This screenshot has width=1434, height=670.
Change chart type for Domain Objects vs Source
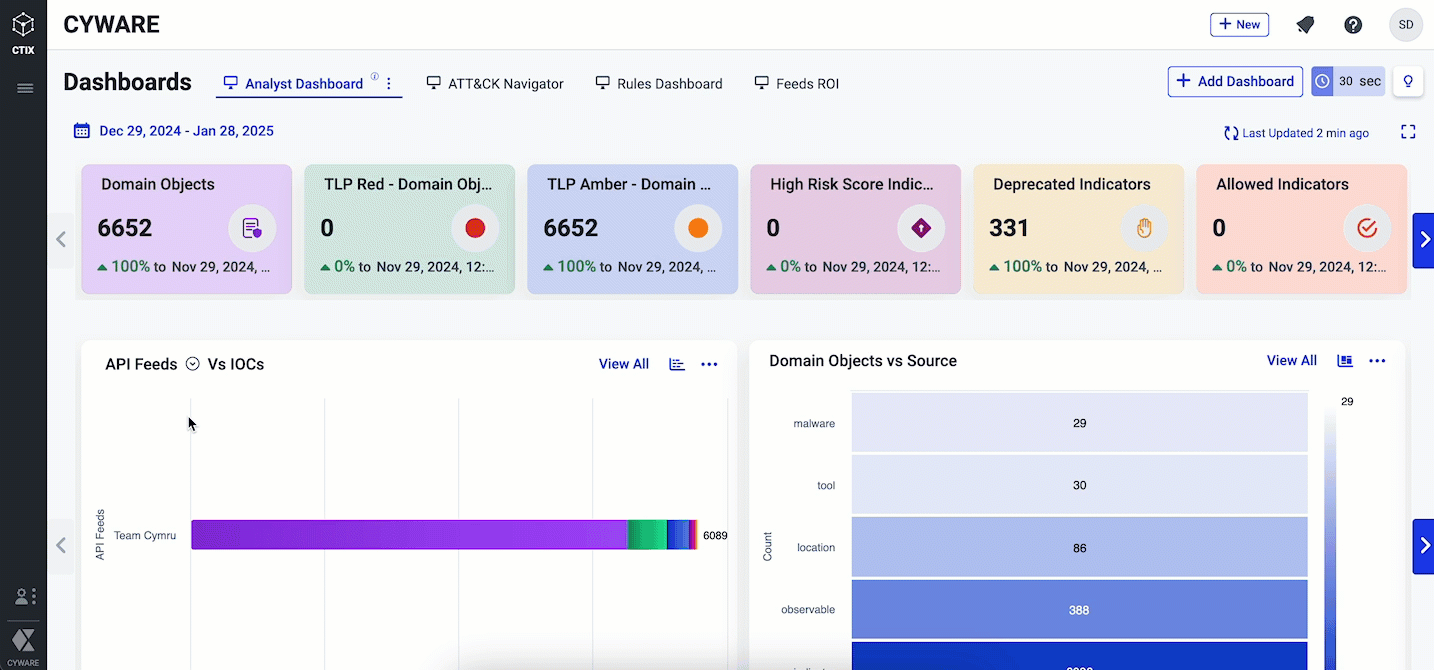[x=1345, y=361]
